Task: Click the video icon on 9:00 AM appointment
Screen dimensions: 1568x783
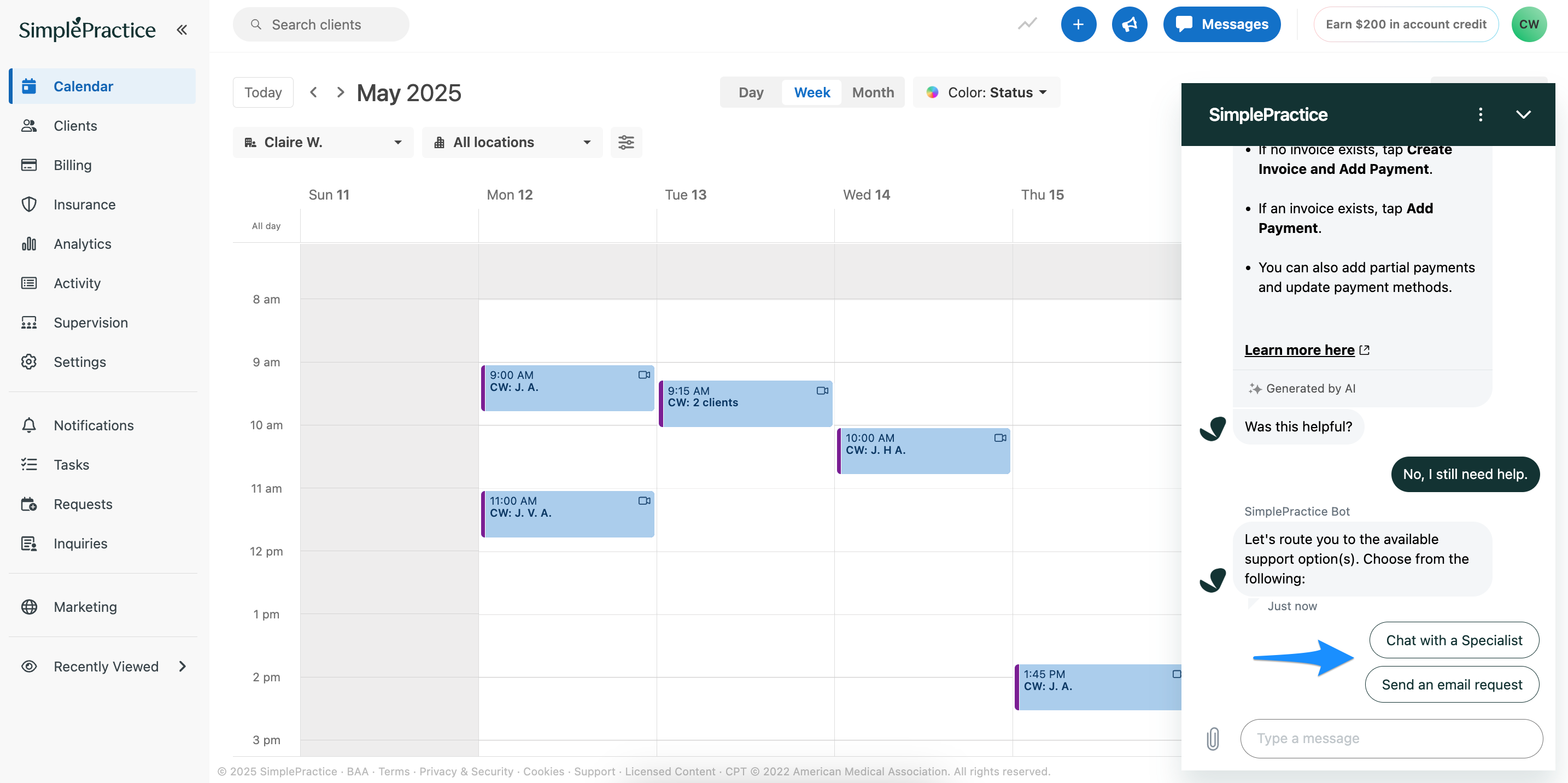Action: tap(644, 375)
